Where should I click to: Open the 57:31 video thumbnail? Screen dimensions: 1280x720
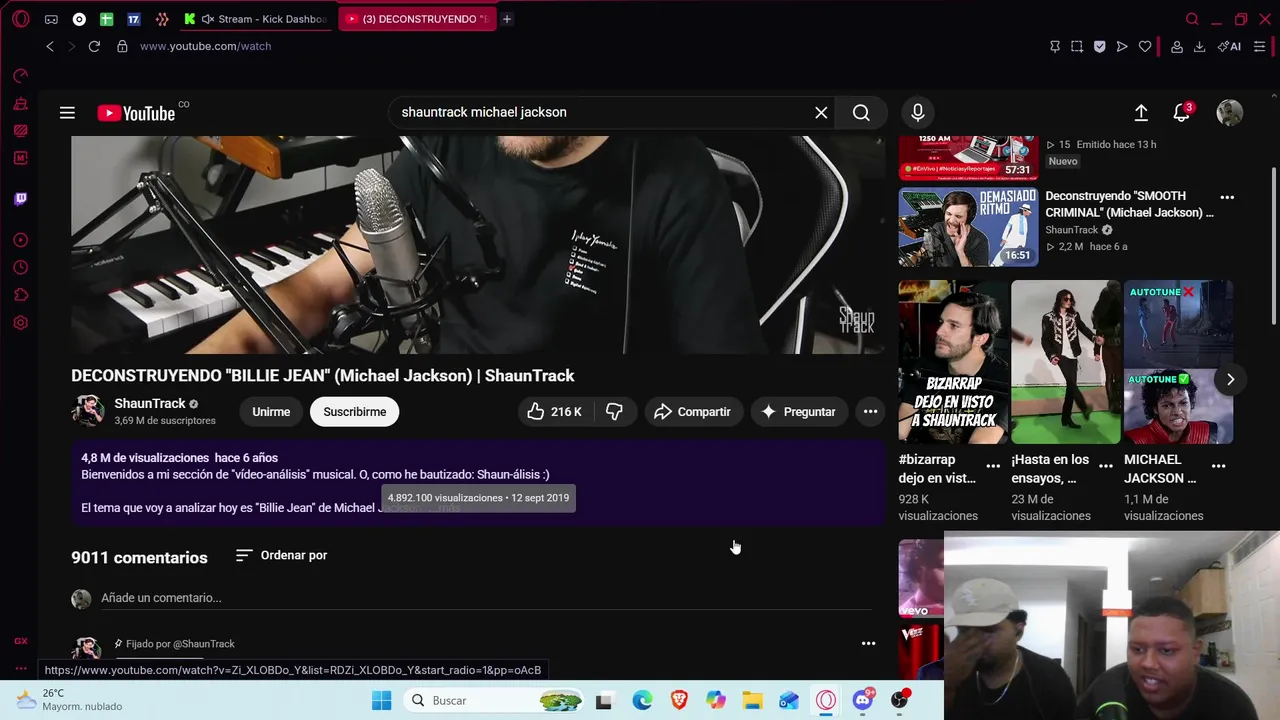(x=968, y=158)
